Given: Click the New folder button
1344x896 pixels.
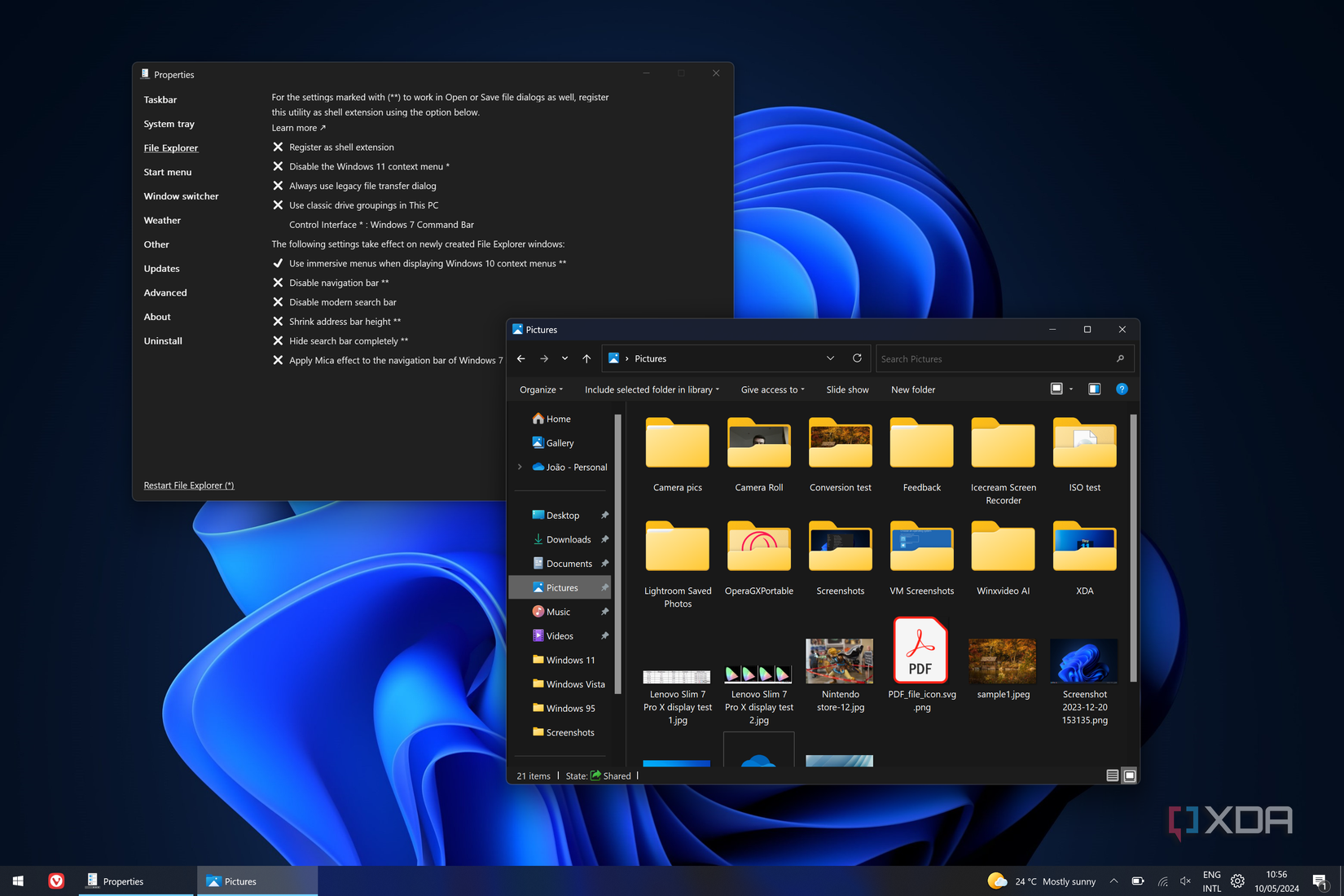Looking at the screenshot, I should tap(912, 389).
